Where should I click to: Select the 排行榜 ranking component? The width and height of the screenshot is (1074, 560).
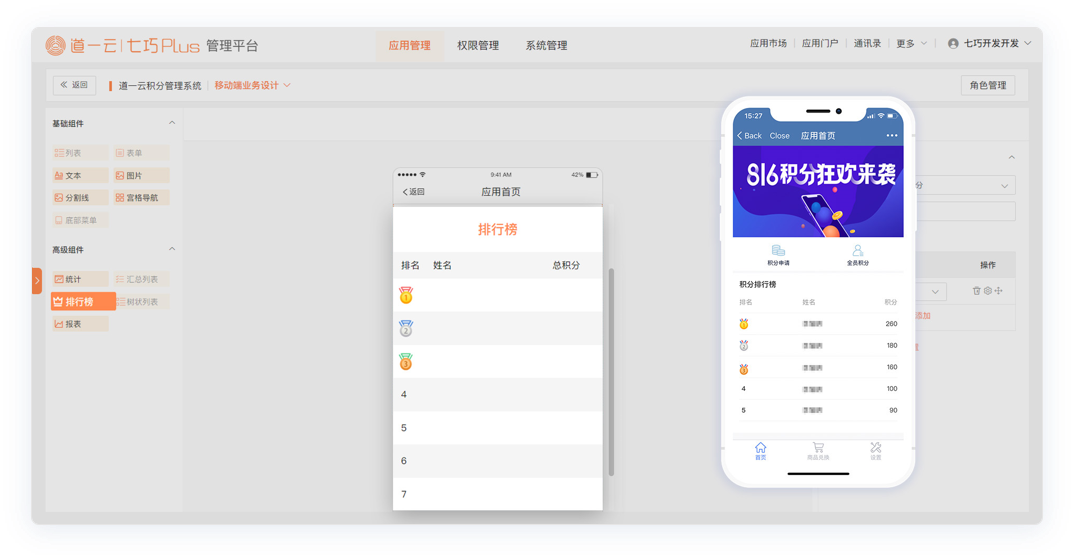coord(83,302)
